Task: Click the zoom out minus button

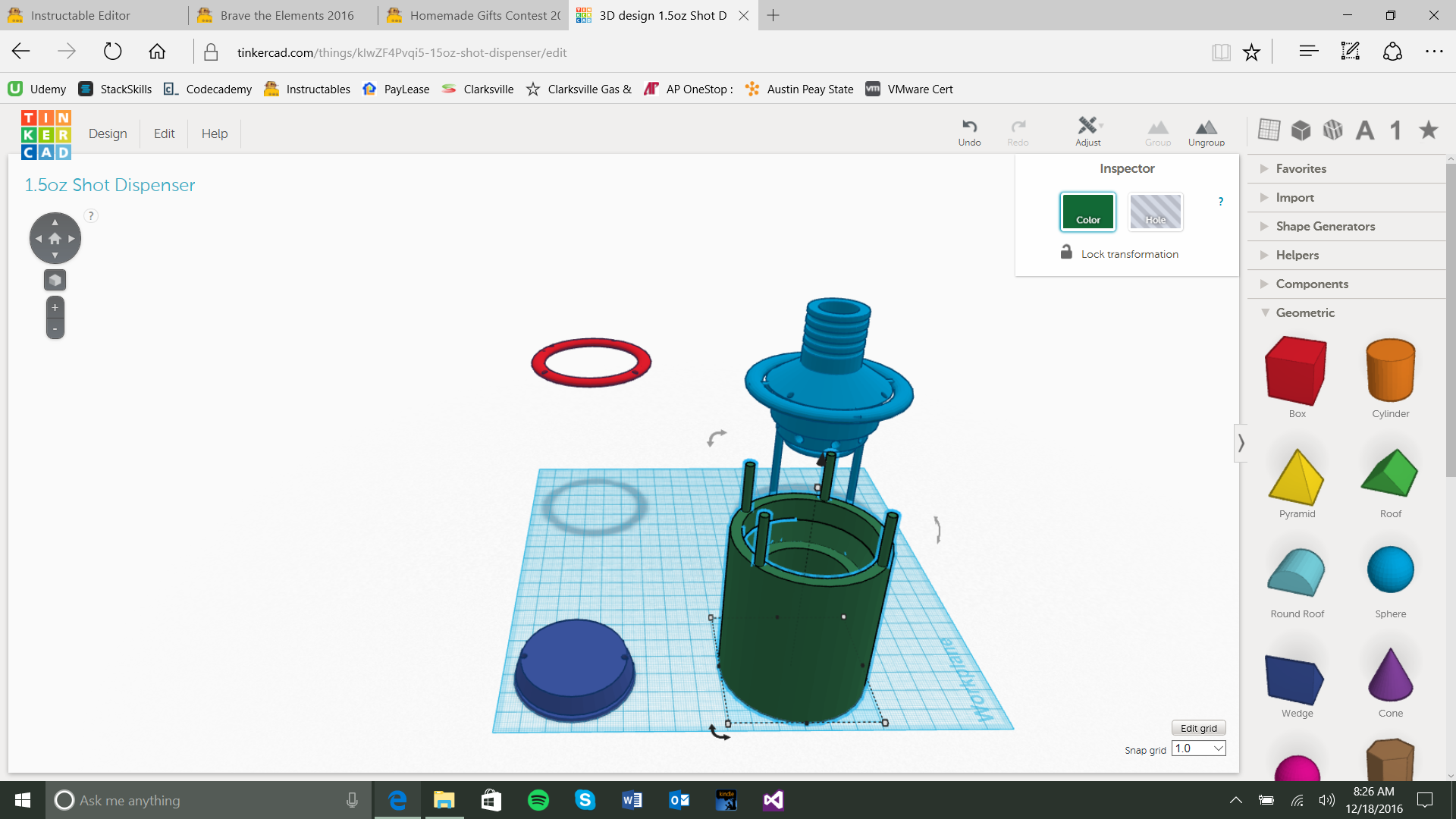Action: [x=55, y=329]
